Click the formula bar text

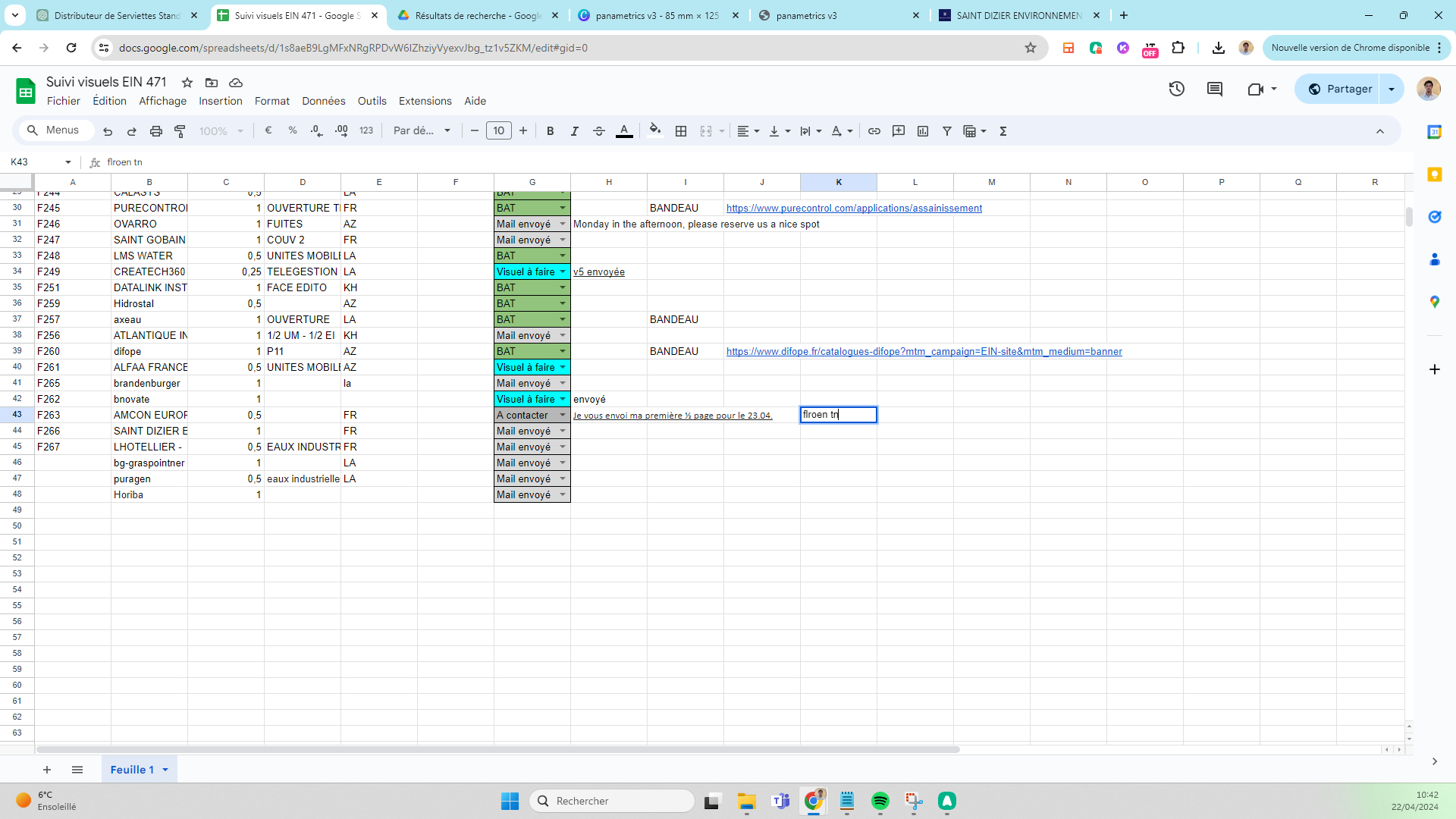125,162
